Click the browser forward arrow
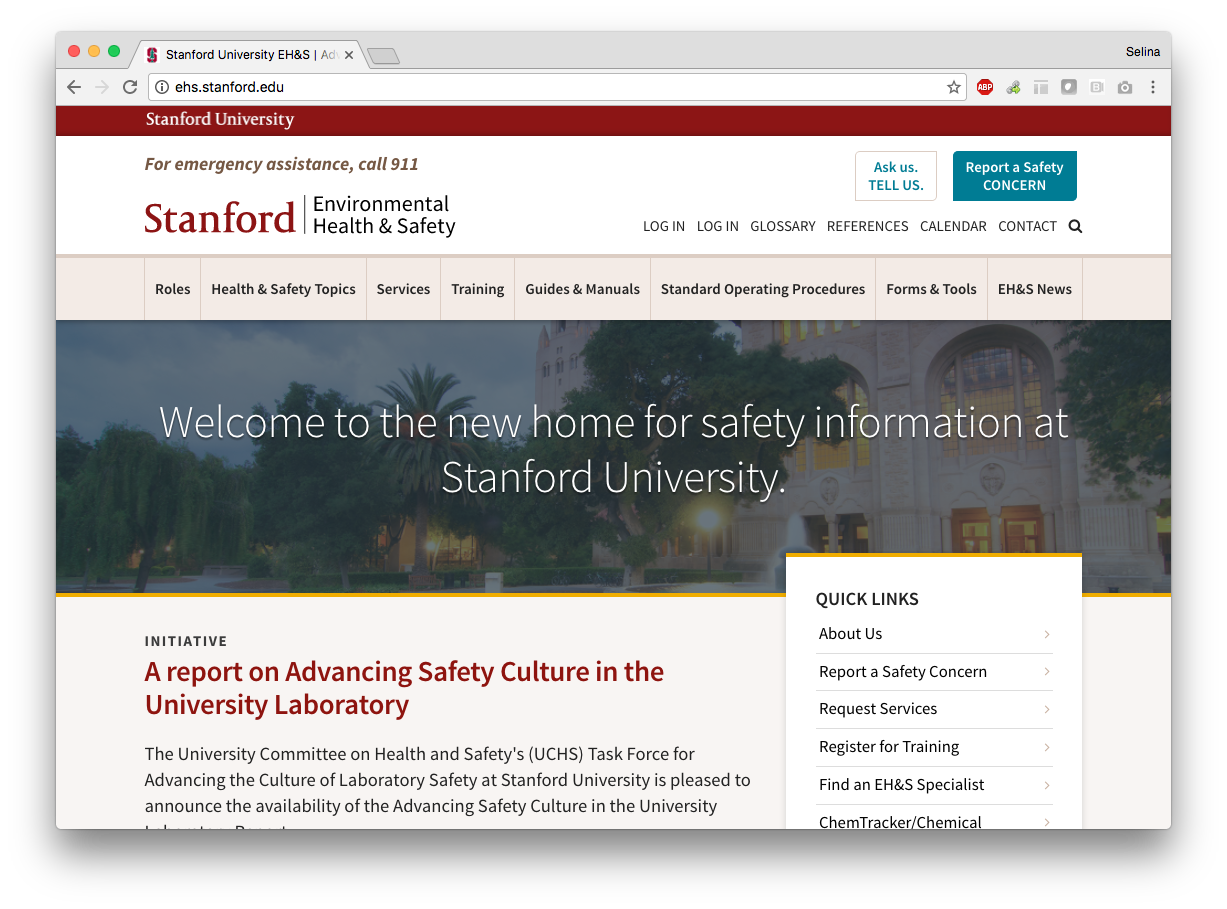This screenshot has height=909, width=1227. pyautogui.click(x=102, y=87)
